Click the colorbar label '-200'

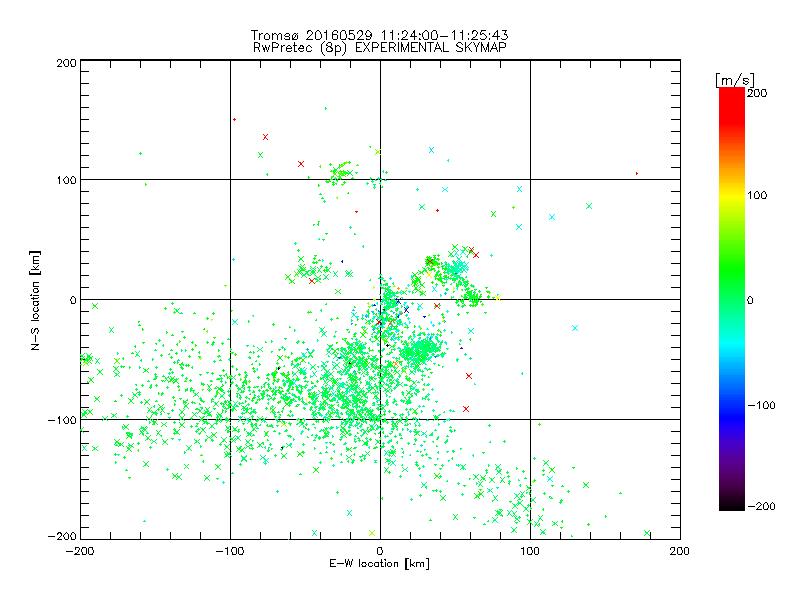click(x=761, y=506)
